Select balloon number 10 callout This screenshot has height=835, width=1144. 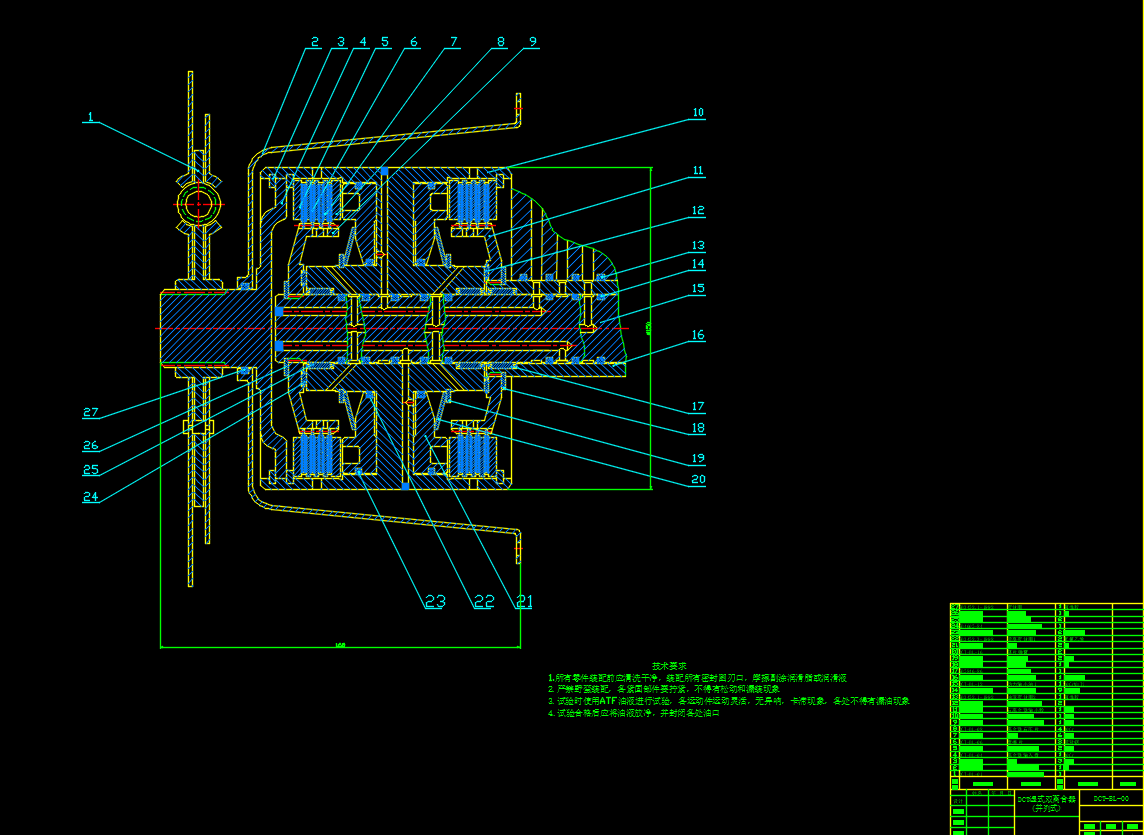click(698, 113)
